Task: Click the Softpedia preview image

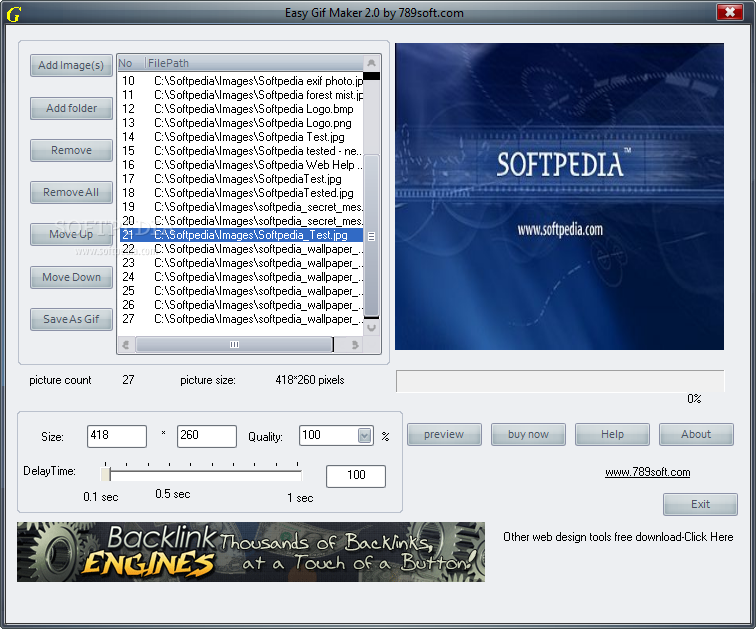Action: pyautogui.click(x=559, y=197)
